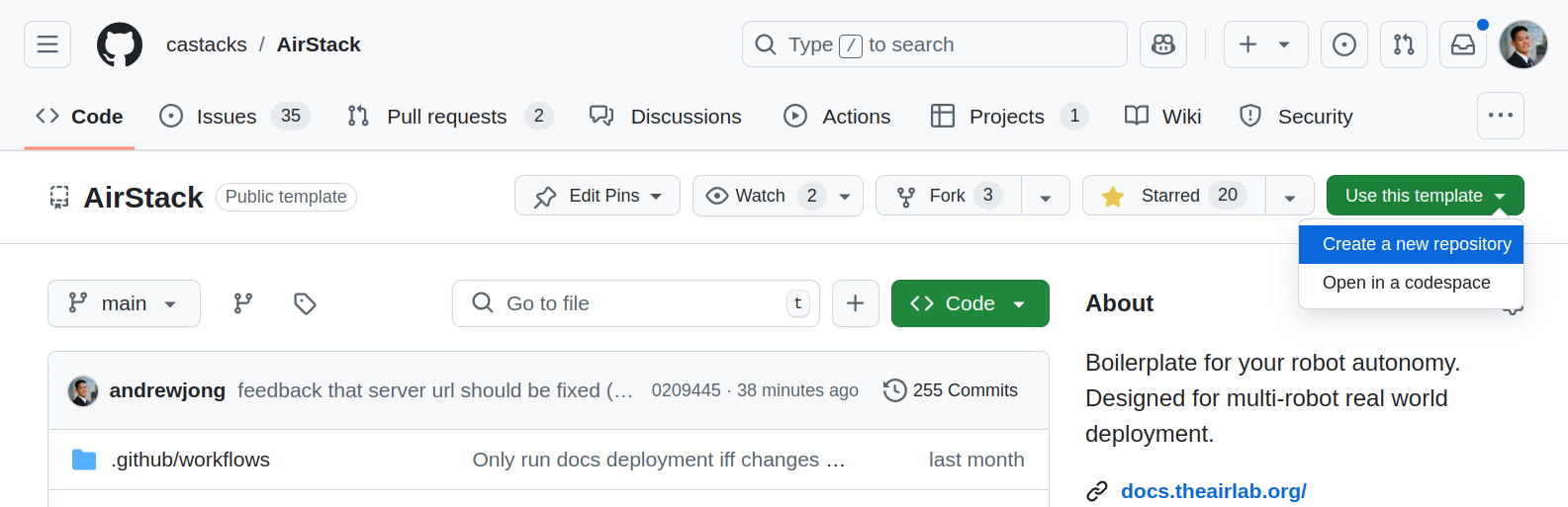1568x507 pixels.
Task: Click the GitHub logo home icon
Action: pyautogui.click(x=120, y=44)
